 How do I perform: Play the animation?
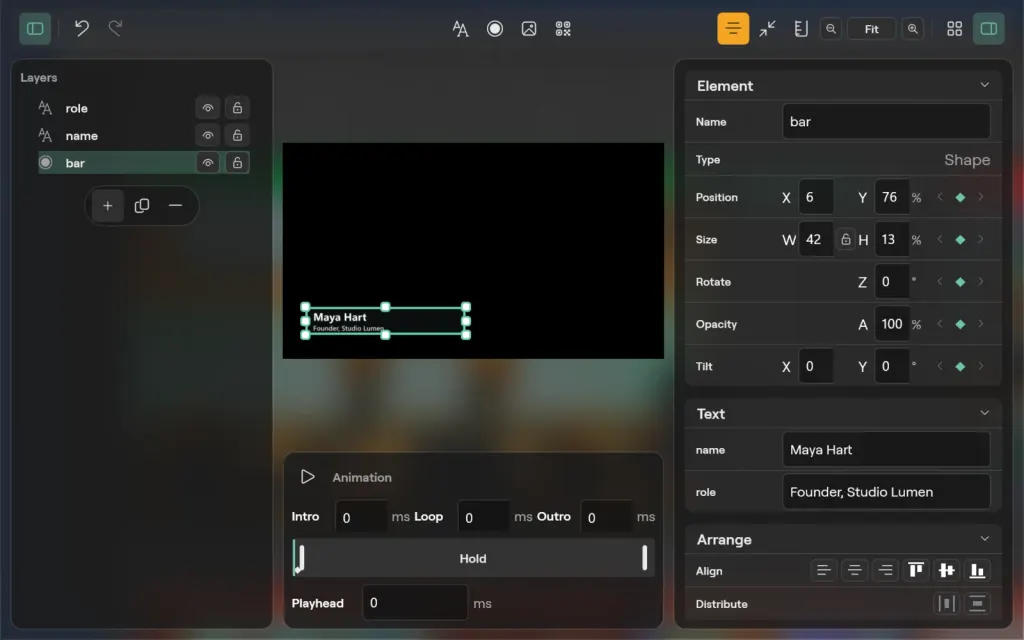[x=307, y=477]
